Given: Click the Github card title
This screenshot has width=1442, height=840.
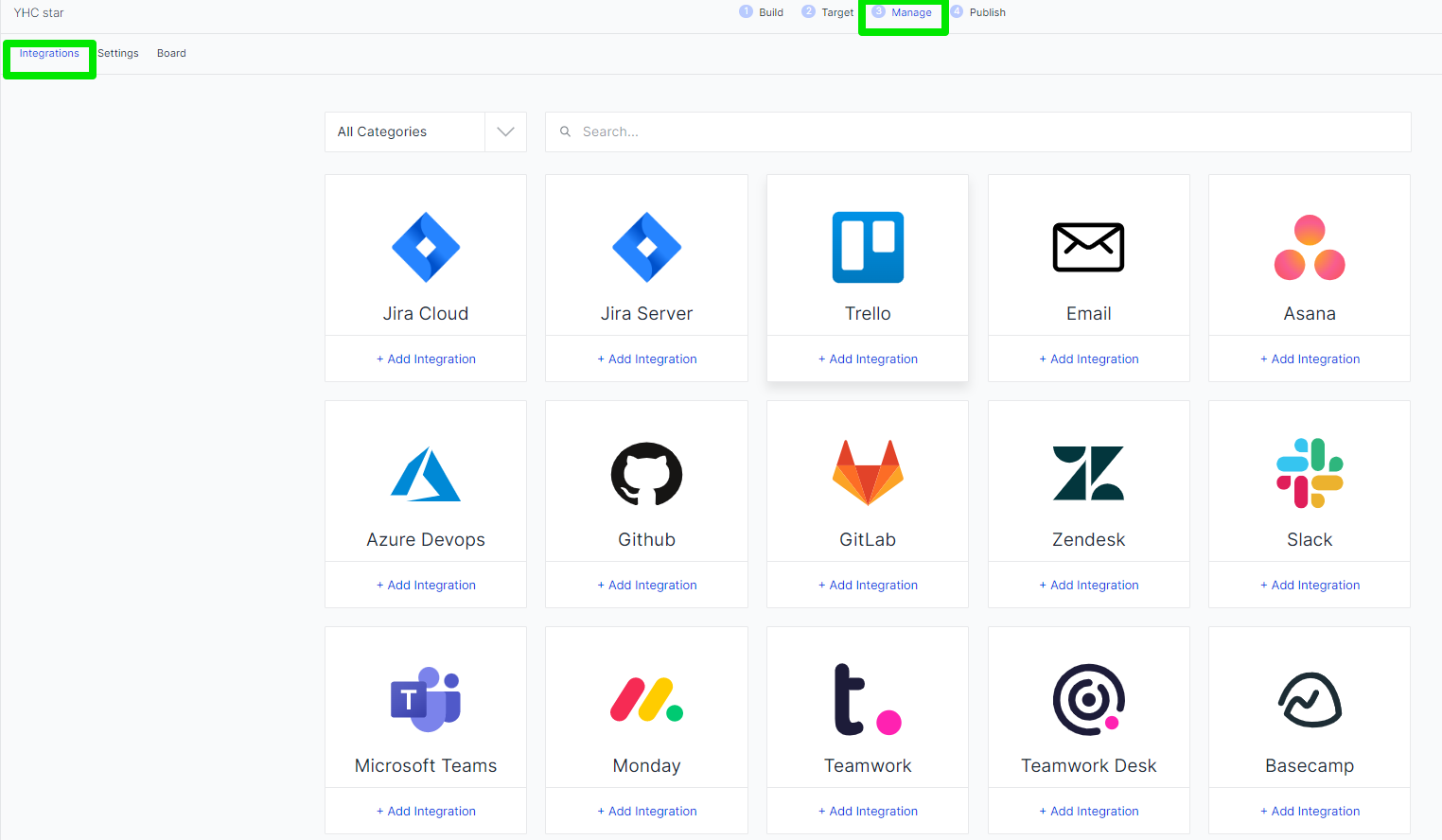Looking at the screenshot, I should point(646,539).
